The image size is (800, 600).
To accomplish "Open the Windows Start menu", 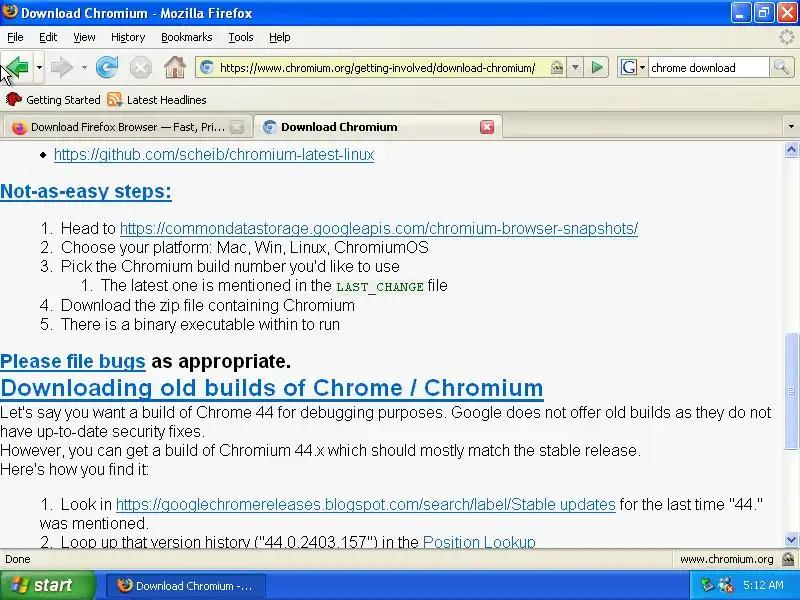I will coord(47,585).
